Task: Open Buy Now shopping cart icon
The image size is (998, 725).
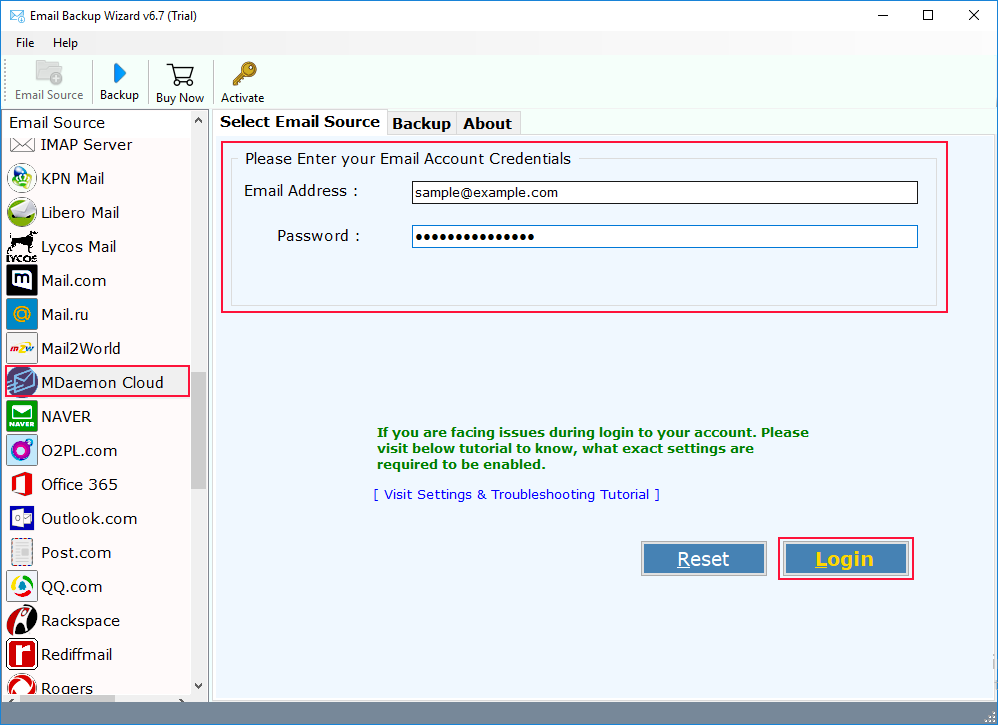Action: click(180, 74)
